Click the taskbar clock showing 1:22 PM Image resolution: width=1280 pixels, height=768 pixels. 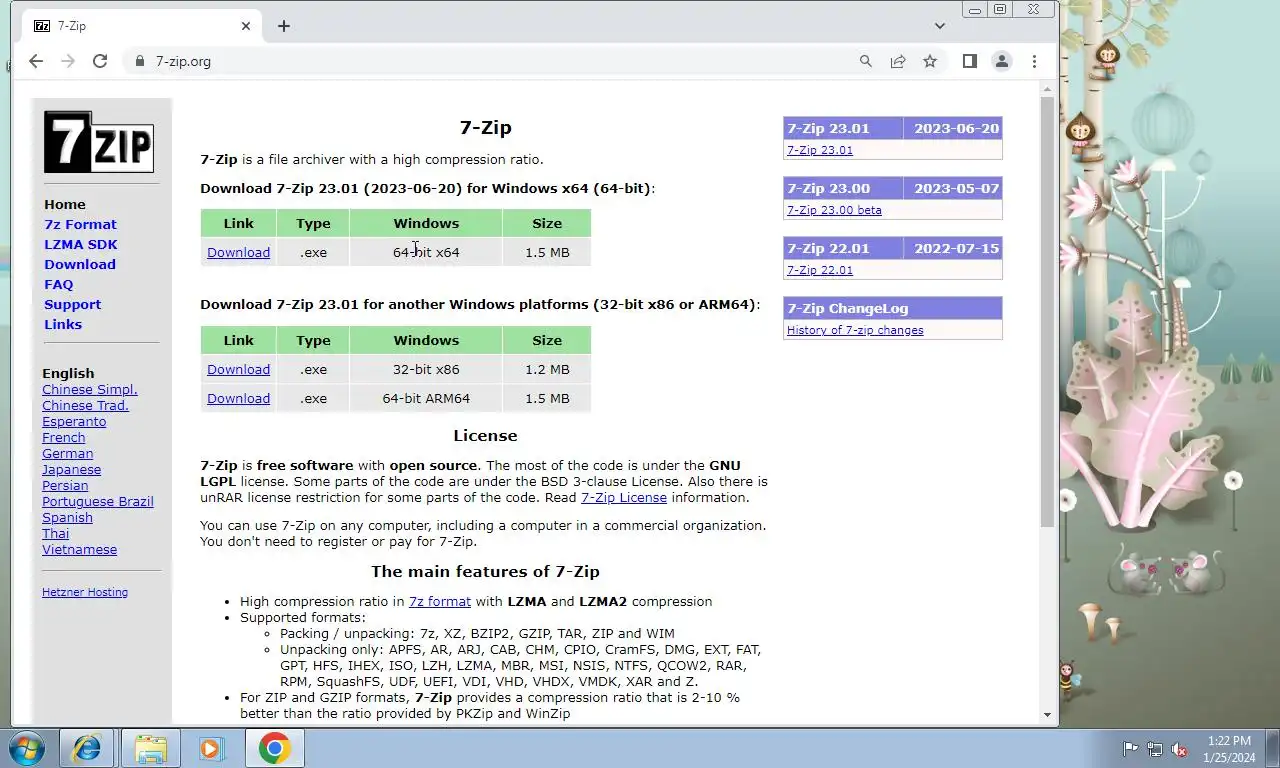(1228, 748)
